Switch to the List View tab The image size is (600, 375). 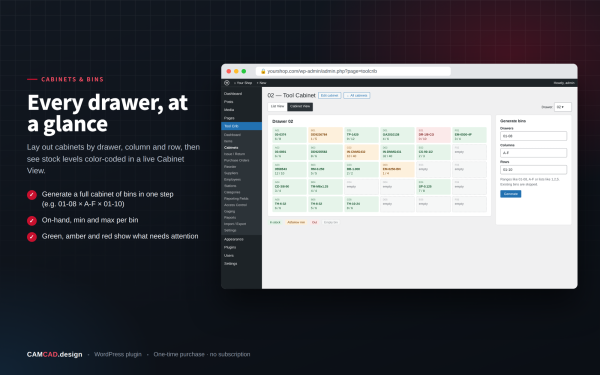(277, 106)
